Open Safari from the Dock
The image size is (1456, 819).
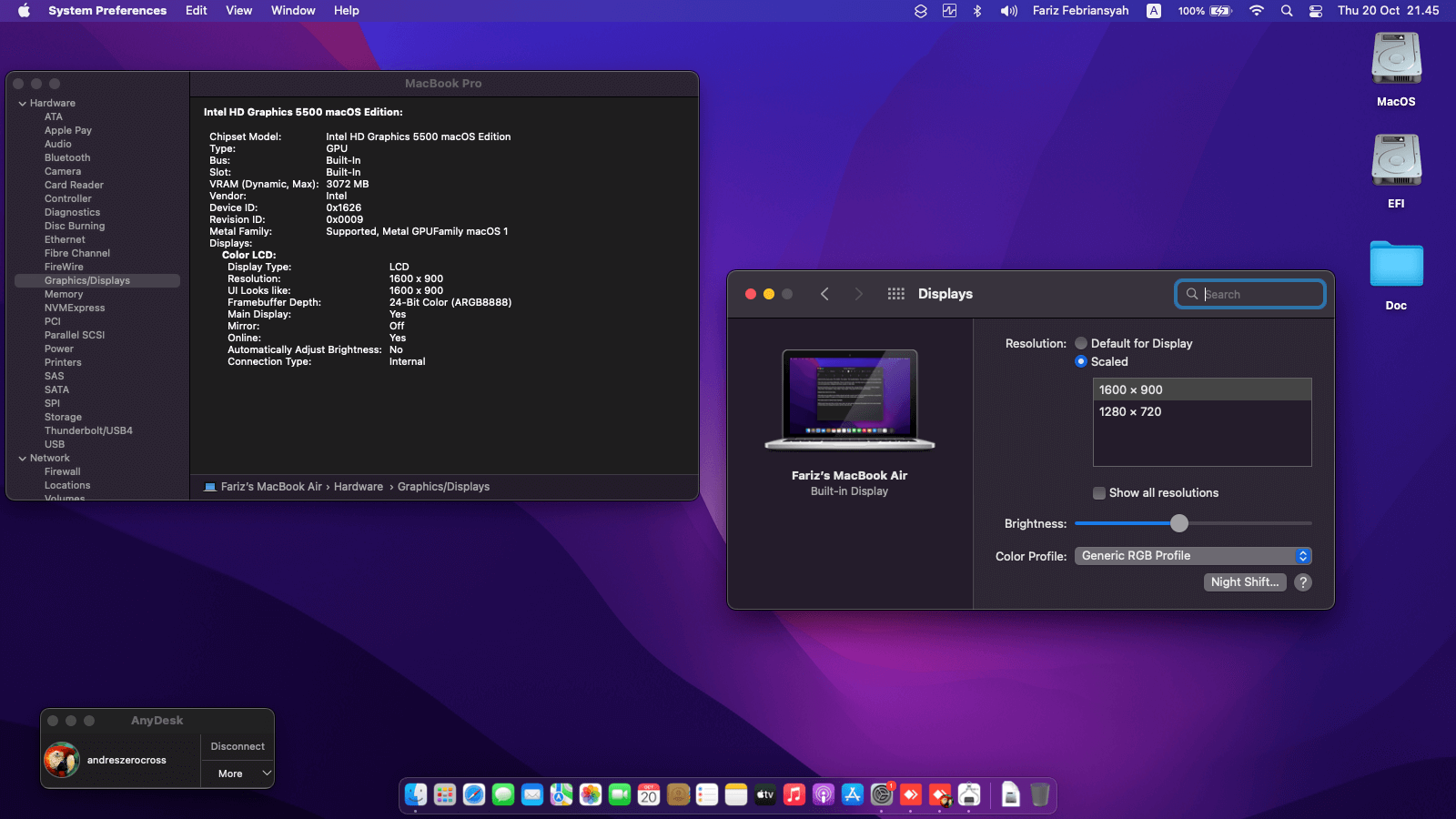tap(474, 795)
